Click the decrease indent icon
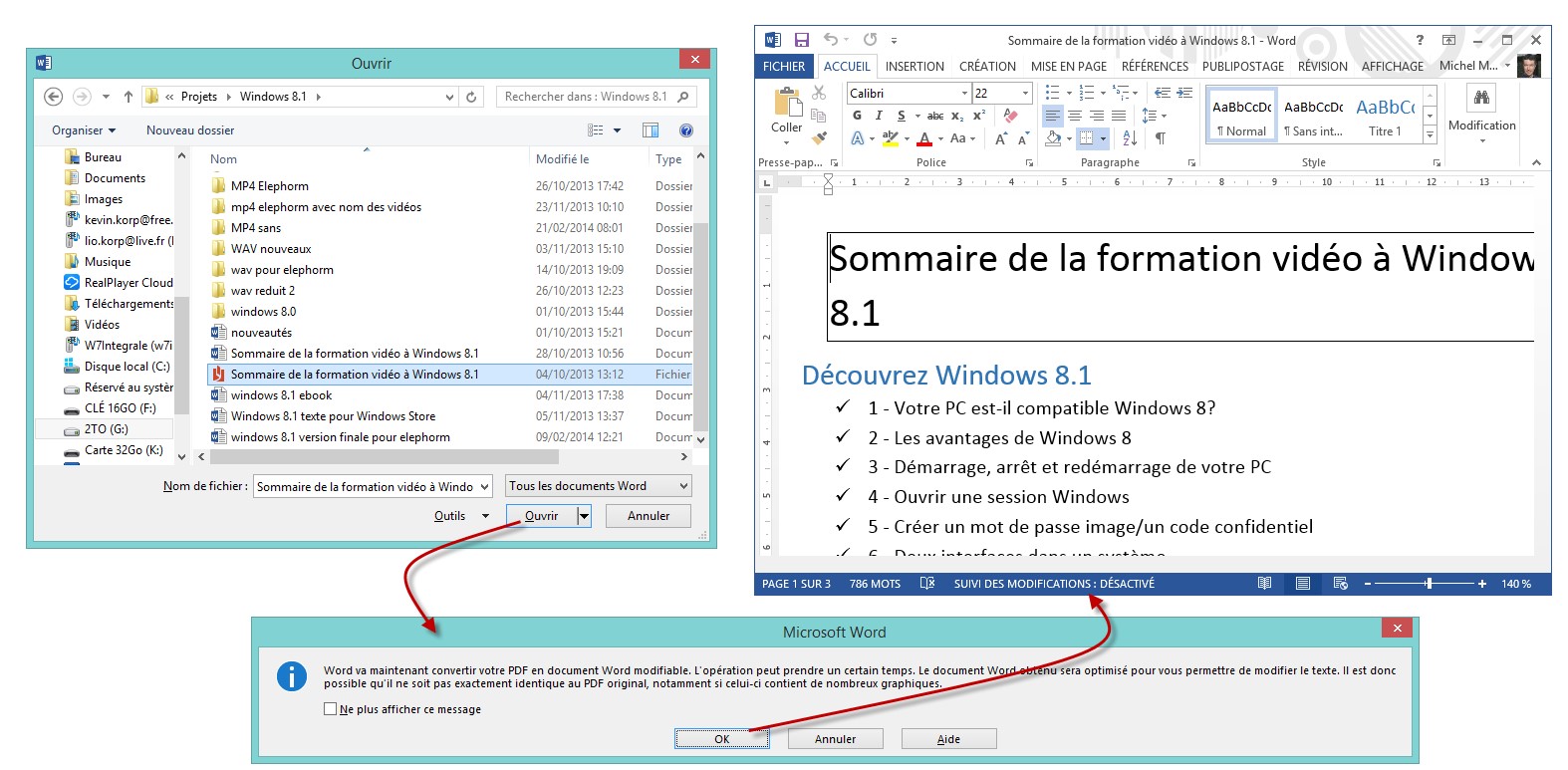This screenshot has height=770, width=1568. coord(1163,93)
